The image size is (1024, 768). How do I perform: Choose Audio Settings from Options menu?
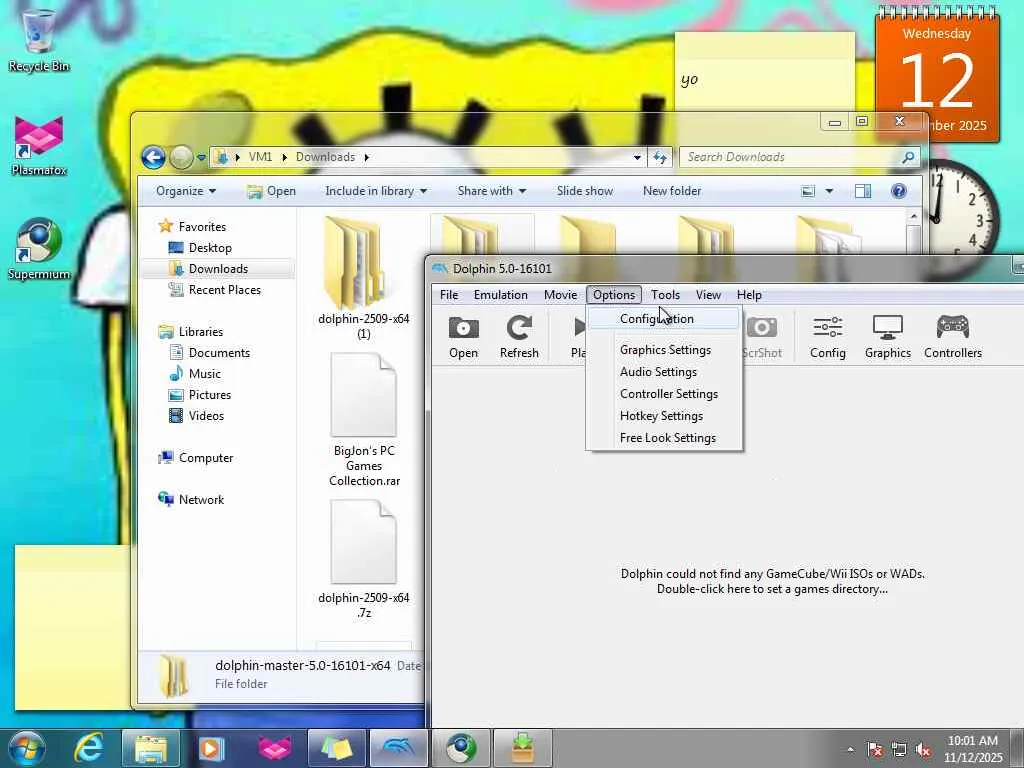[664, 372]
